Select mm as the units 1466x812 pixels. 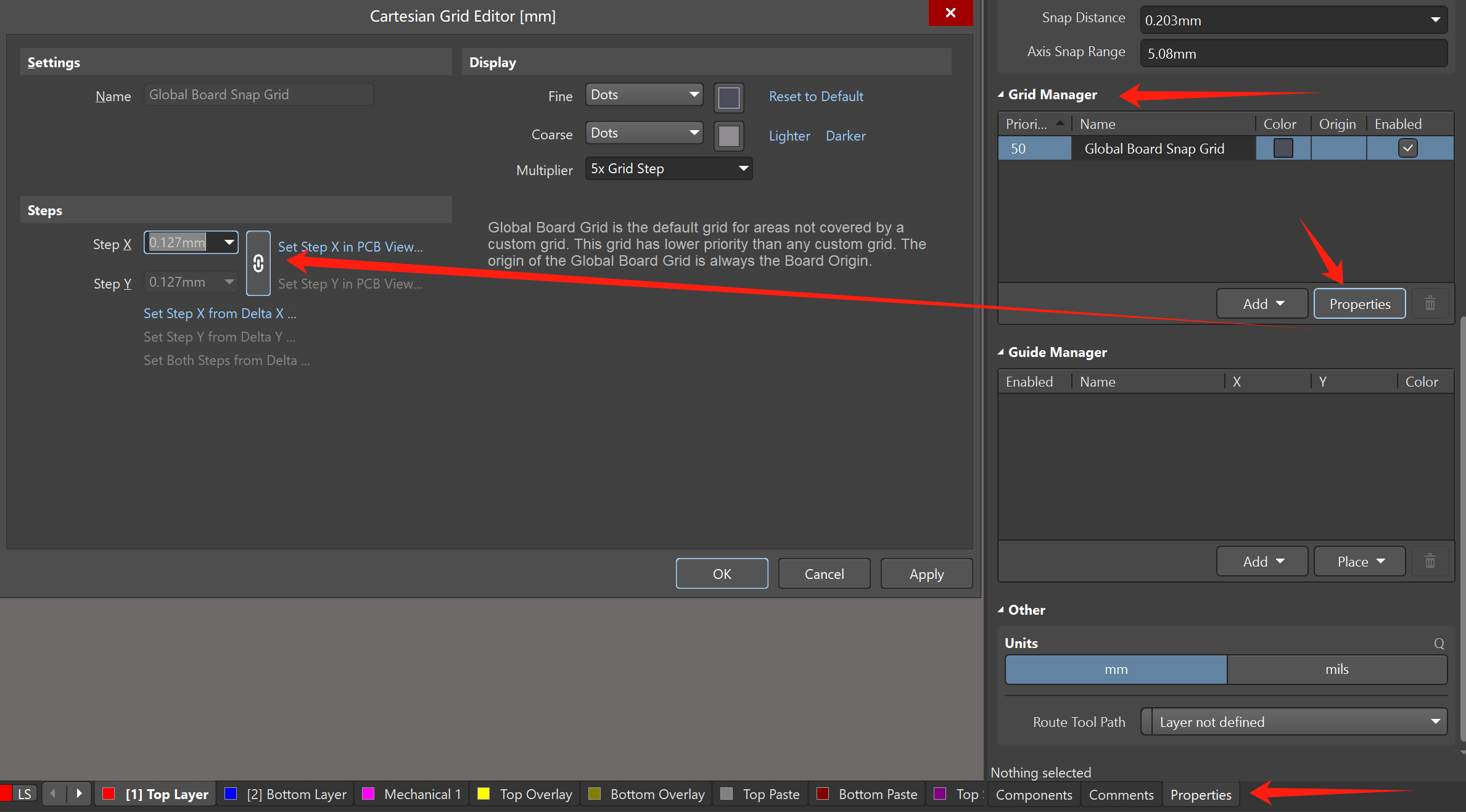pos(1116,669)
